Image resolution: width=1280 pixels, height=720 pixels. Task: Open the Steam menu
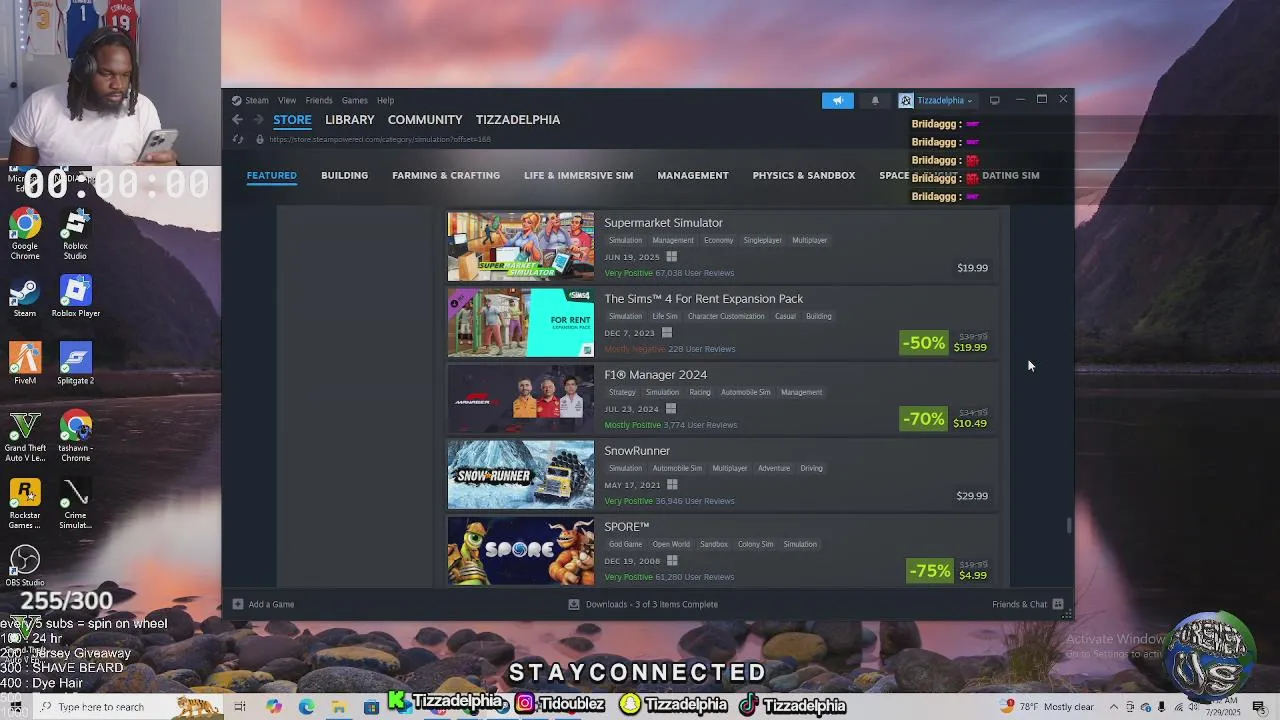257,100
